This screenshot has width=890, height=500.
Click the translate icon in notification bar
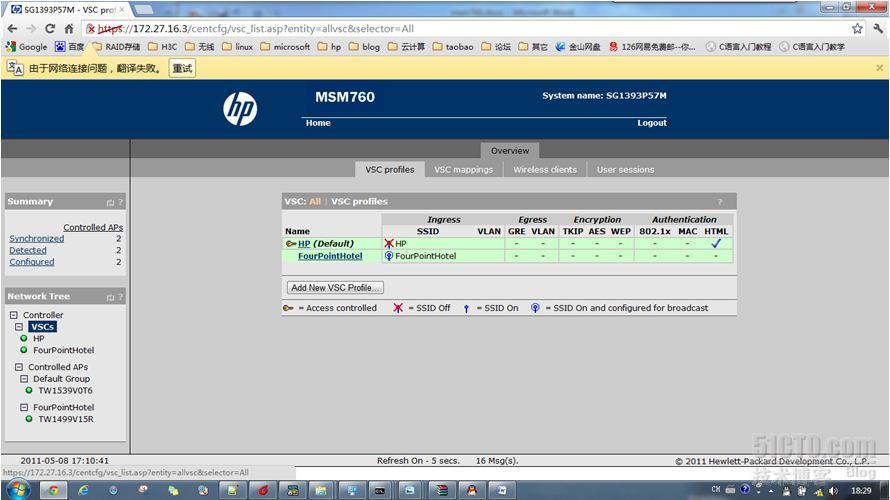pyautogui.click(x=15, y=68)
